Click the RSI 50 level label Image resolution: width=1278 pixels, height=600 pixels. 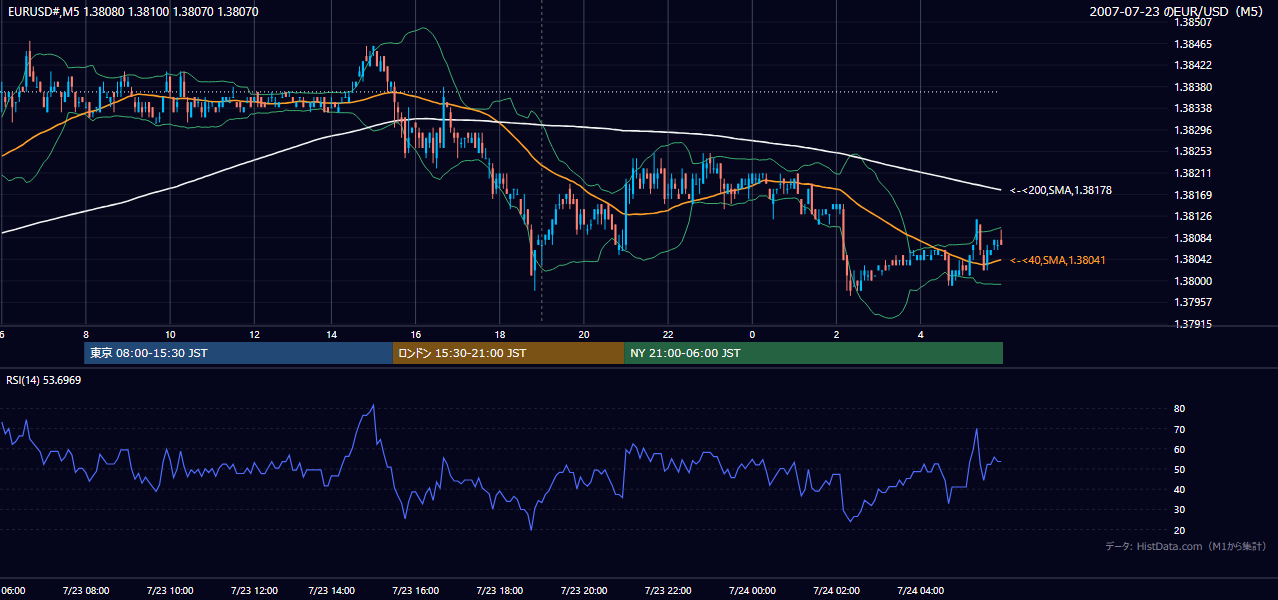[1180, 469]
